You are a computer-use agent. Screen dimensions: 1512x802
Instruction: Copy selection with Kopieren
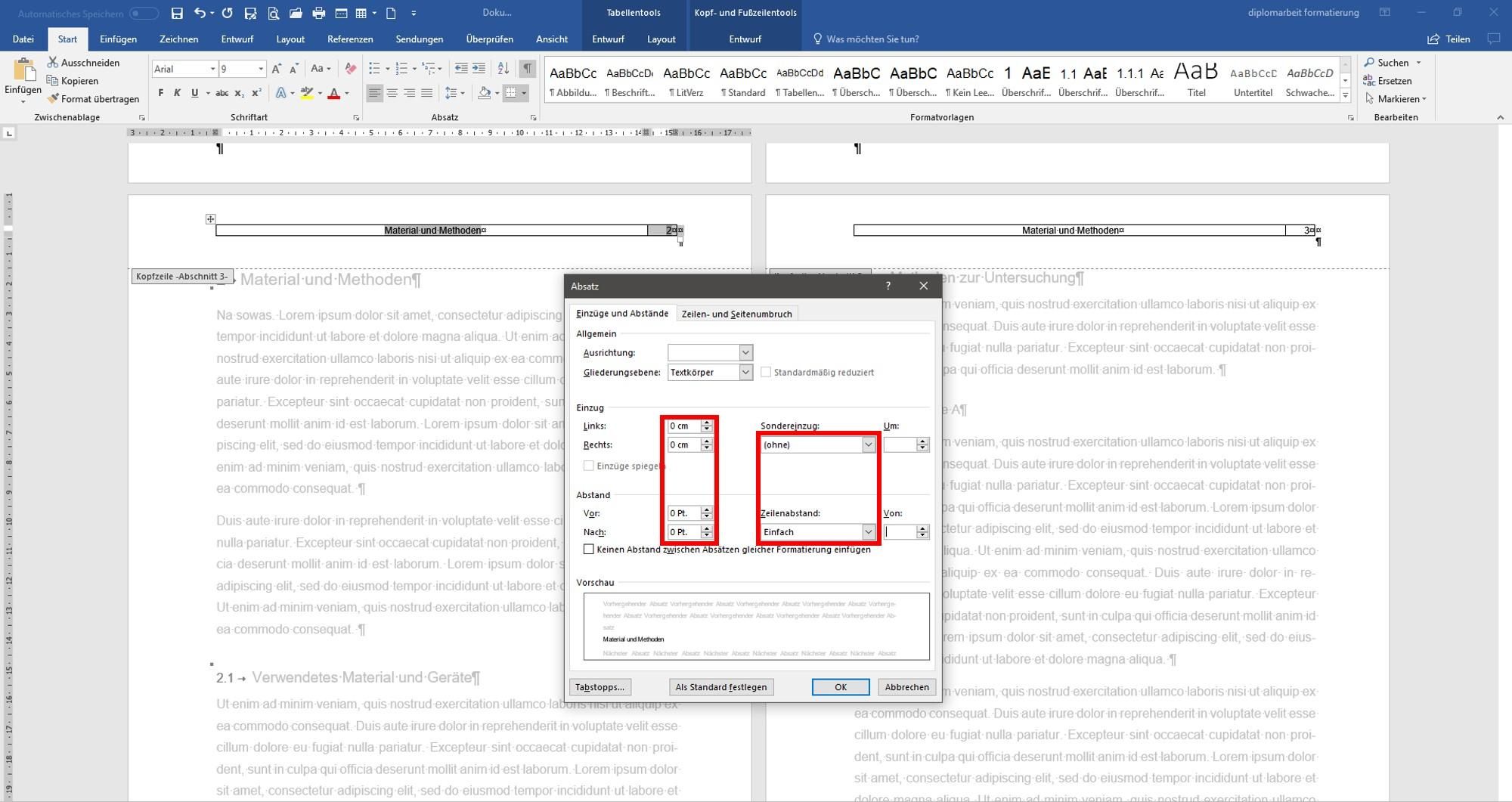click(x=73, y=81)
